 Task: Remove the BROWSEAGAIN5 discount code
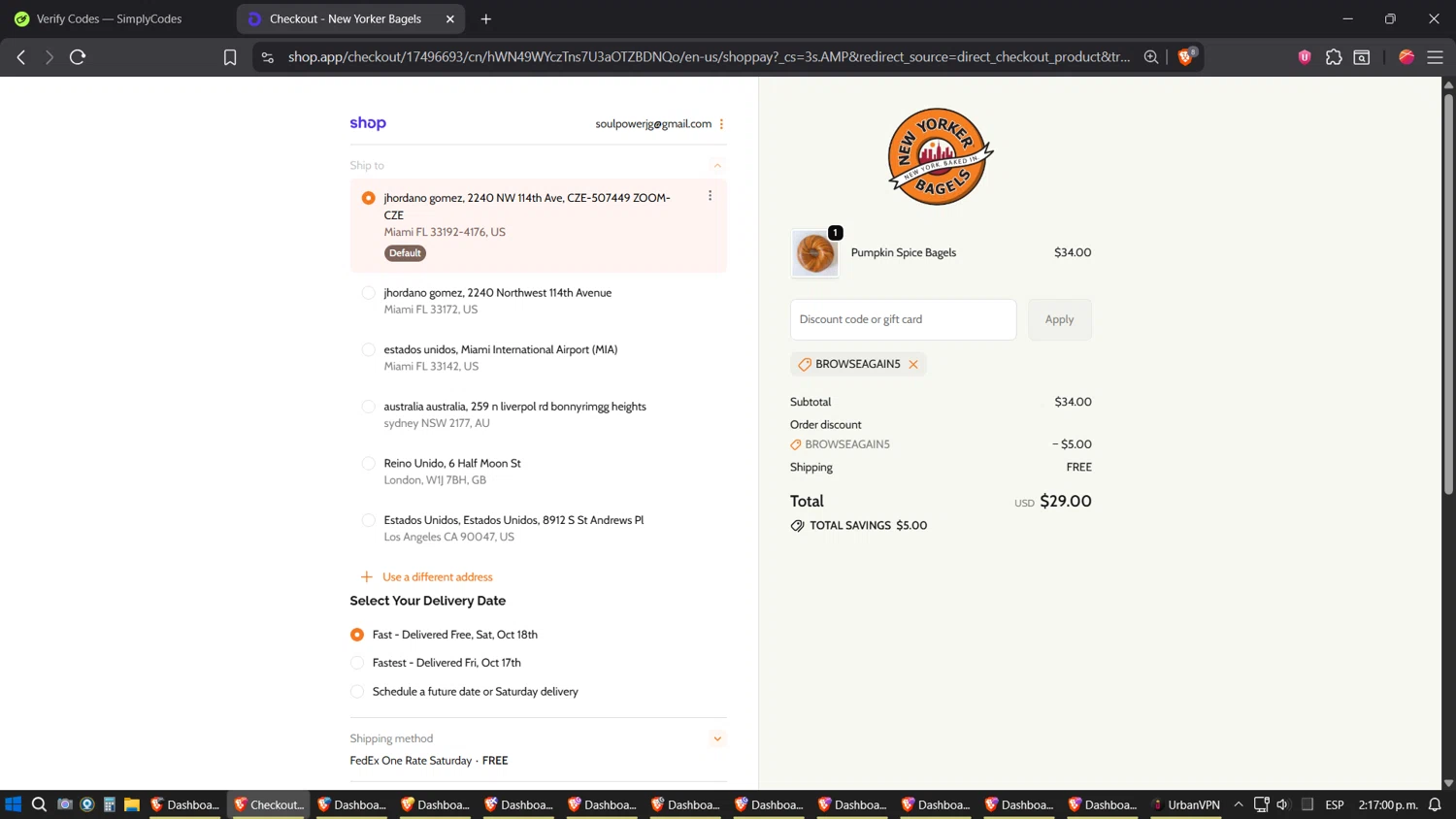click(x=913, y=364)
